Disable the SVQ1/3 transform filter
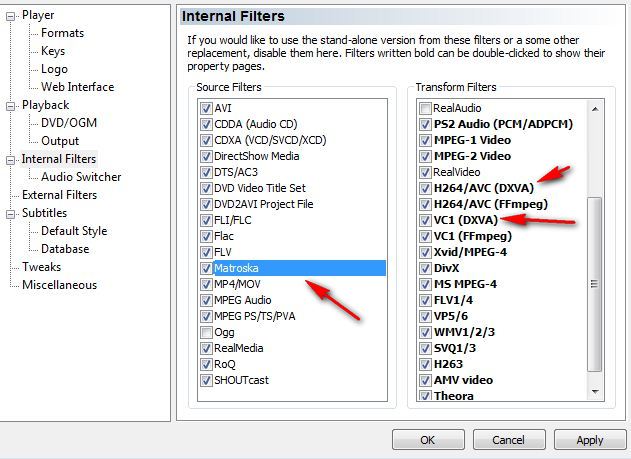631x459 pixels. click(425, 348)
